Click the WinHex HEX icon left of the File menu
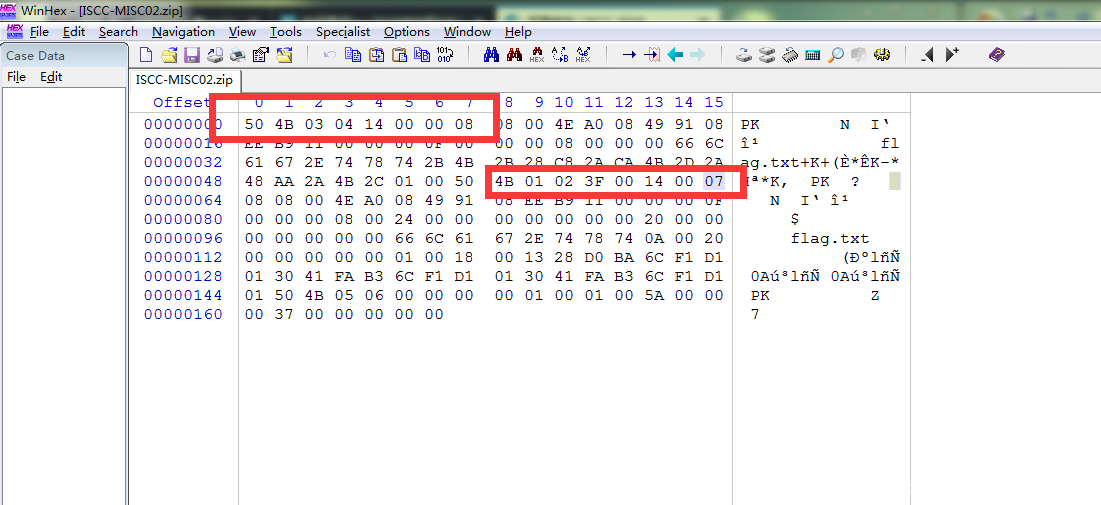The width and height of the screenshot is (1101, 505). click(x=15, y=31)
